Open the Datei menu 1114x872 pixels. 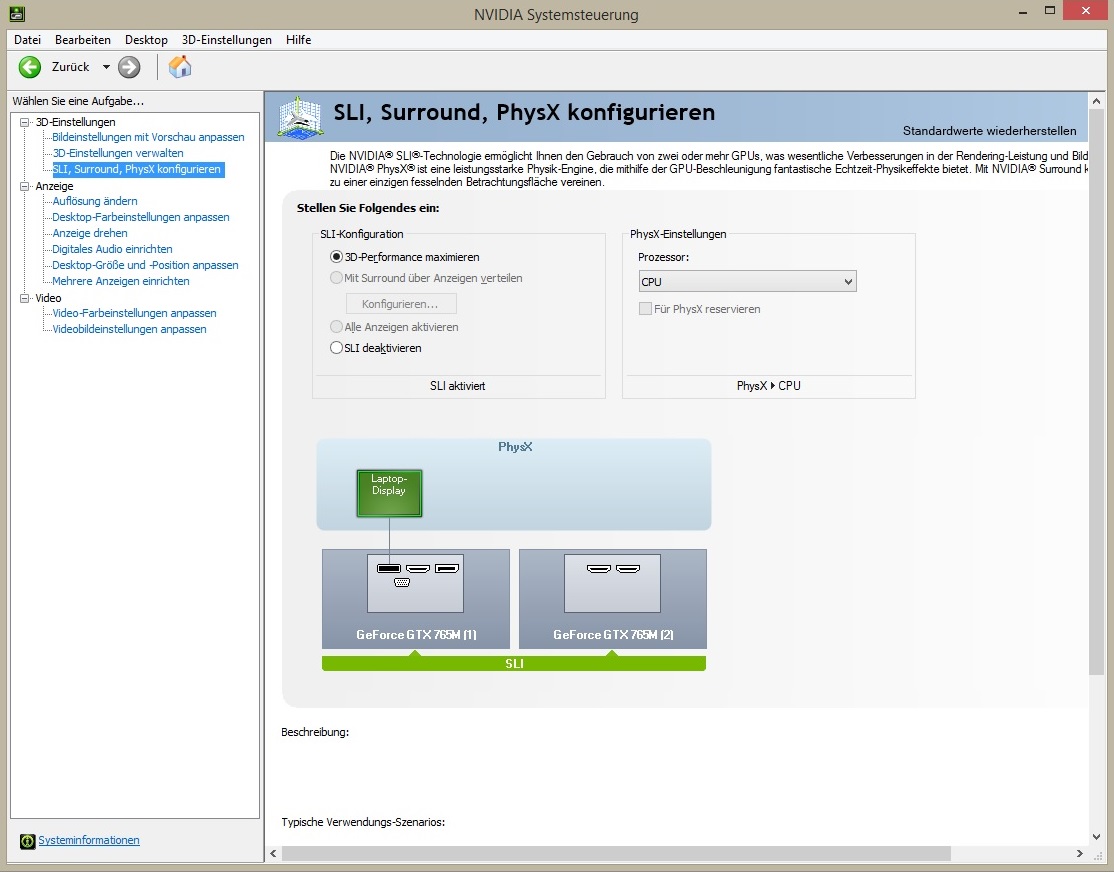(x=27, y=40)
